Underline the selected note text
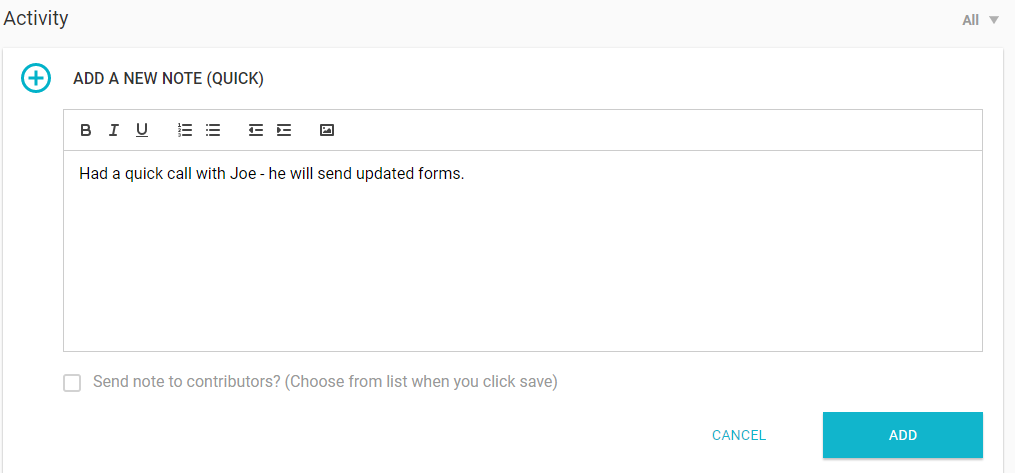Viewport: 1015px width, 473px height. [x=142, y=130]
